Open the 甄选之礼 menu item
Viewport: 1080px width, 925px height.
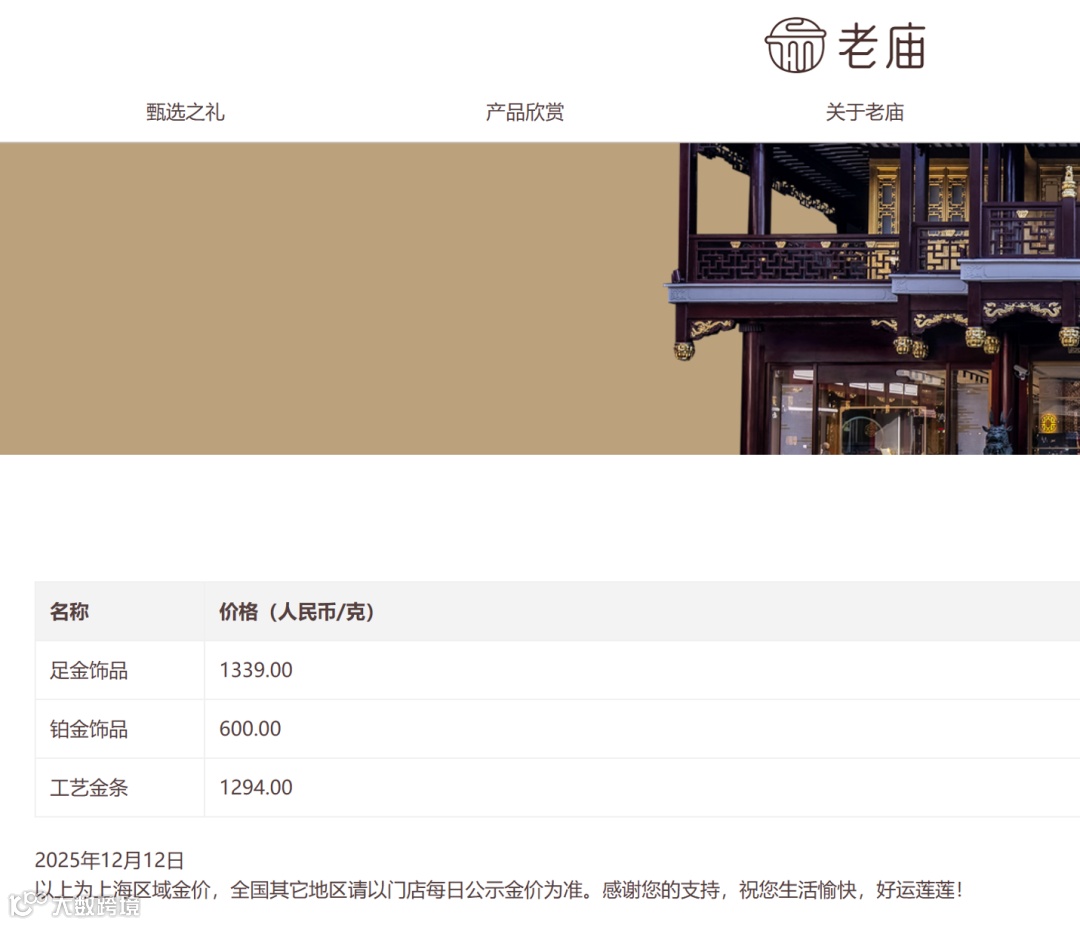coord(185,112)
